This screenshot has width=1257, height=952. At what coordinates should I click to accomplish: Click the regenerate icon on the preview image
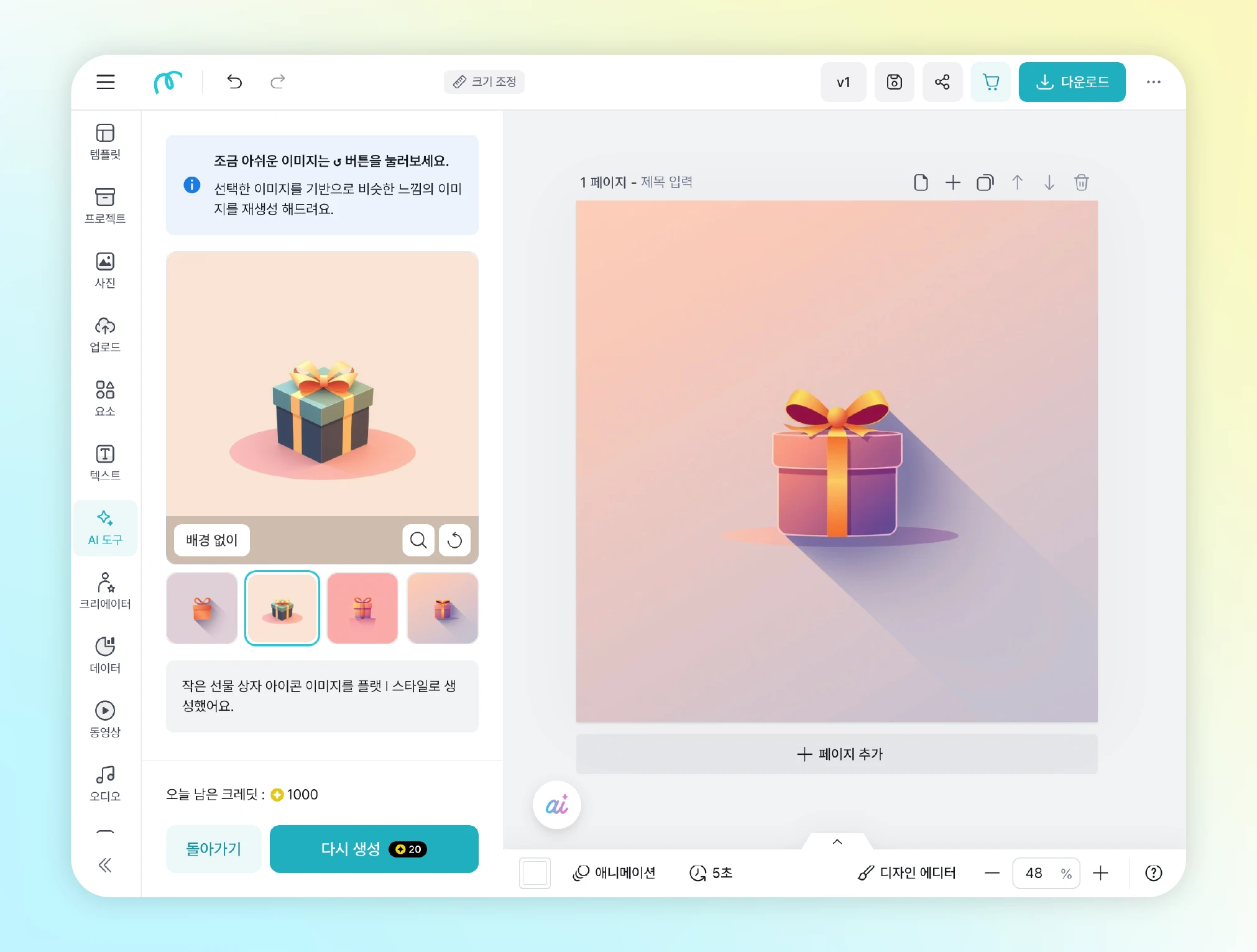click(x=454, y=540)
